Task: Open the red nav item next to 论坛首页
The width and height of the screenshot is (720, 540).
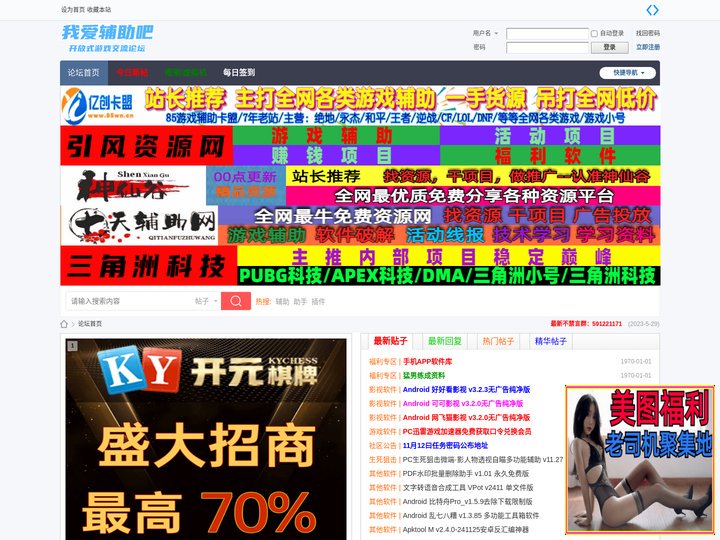Action: click(132, 73)
